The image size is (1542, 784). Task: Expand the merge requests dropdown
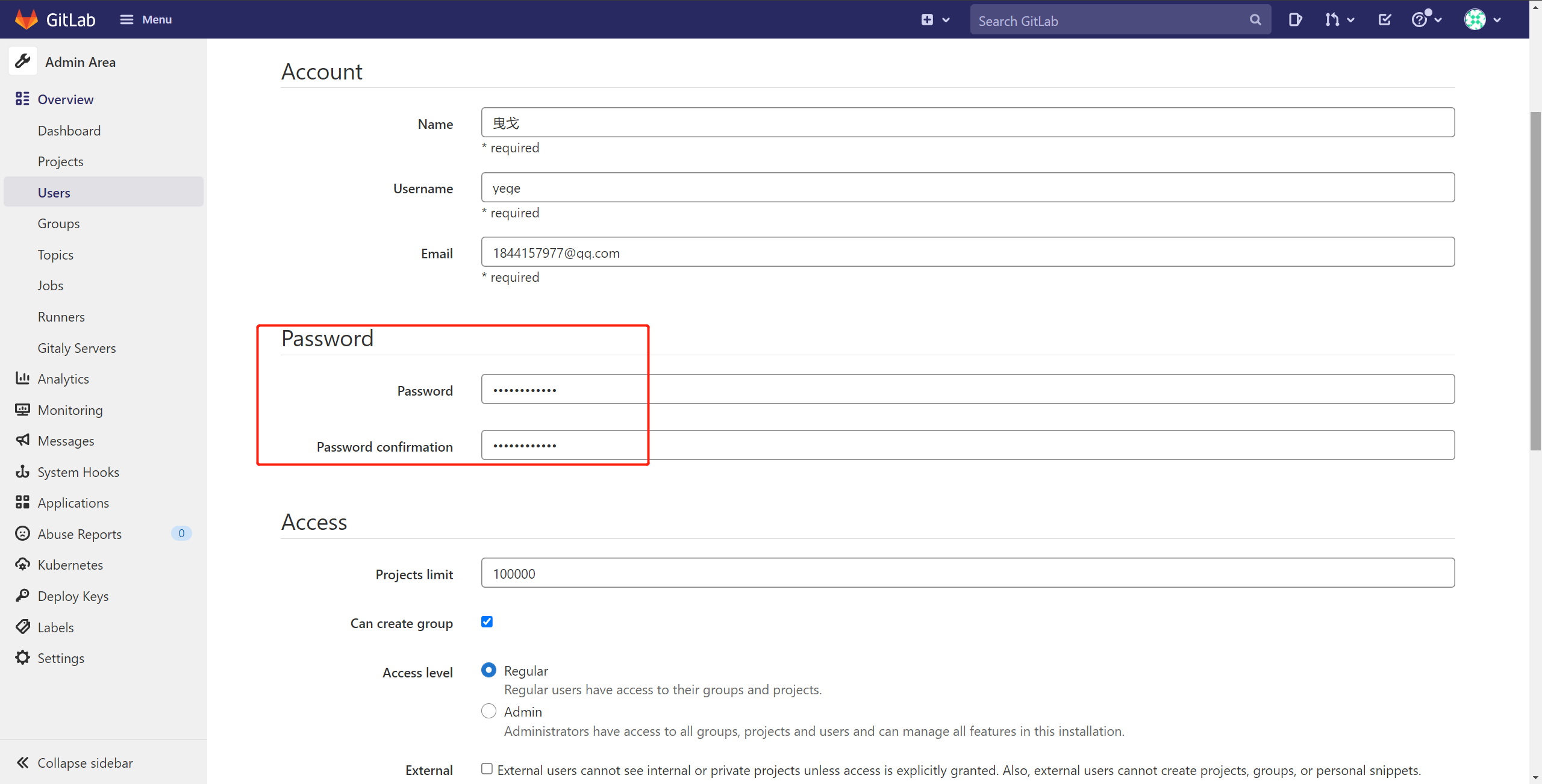click(1339, 20)
